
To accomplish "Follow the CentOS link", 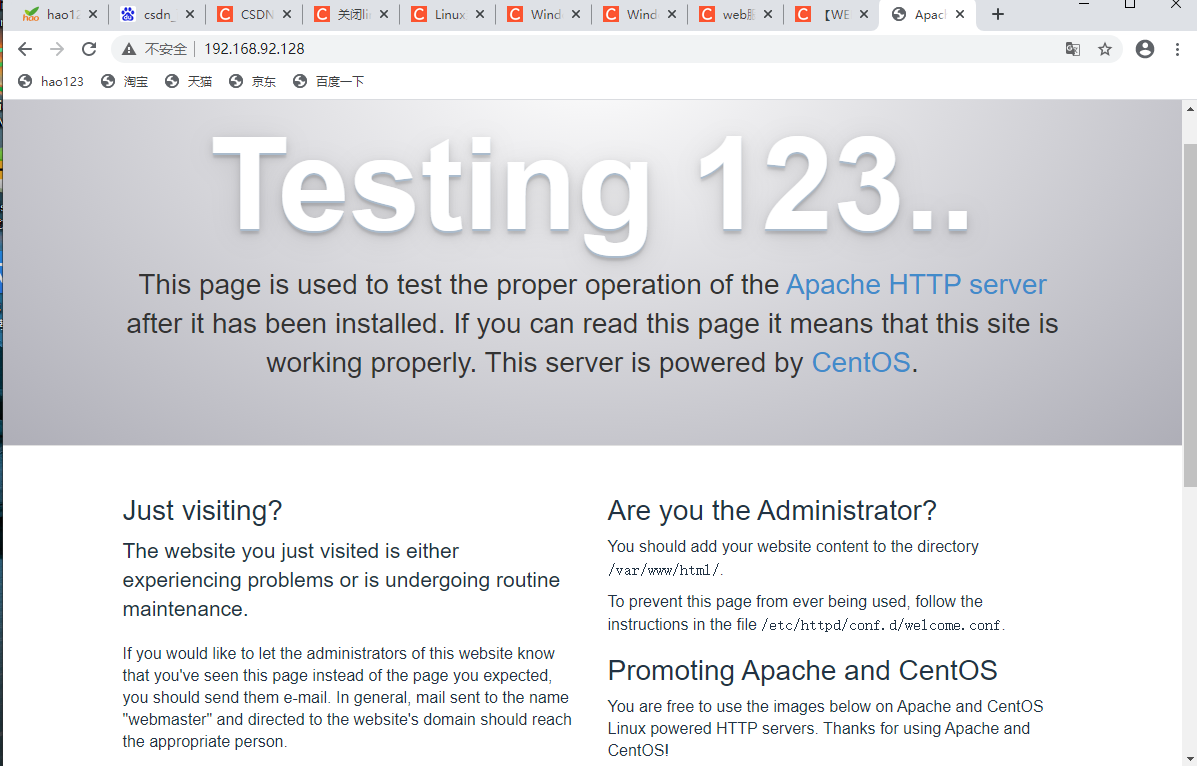I will click(x=861, y=363).
